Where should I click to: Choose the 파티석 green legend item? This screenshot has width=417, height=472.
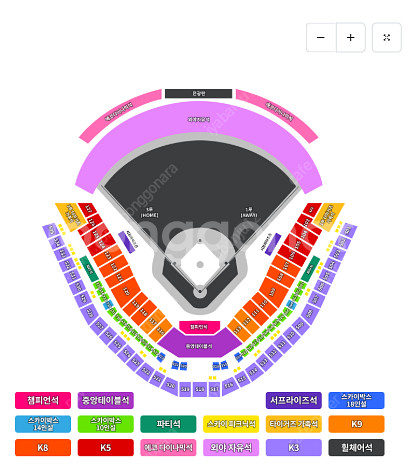pyautogui.click(x=168, y=424)
